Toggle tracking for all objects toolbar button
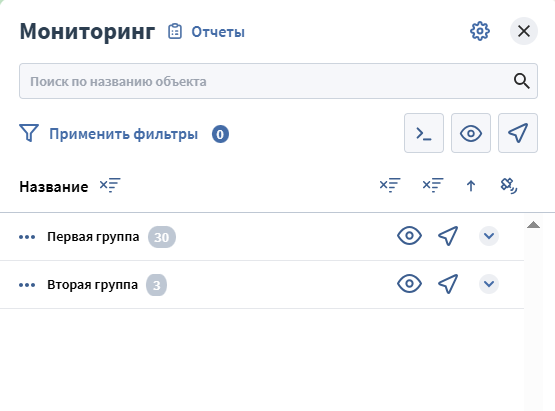555x411 pixels. [x=518, y=133]
